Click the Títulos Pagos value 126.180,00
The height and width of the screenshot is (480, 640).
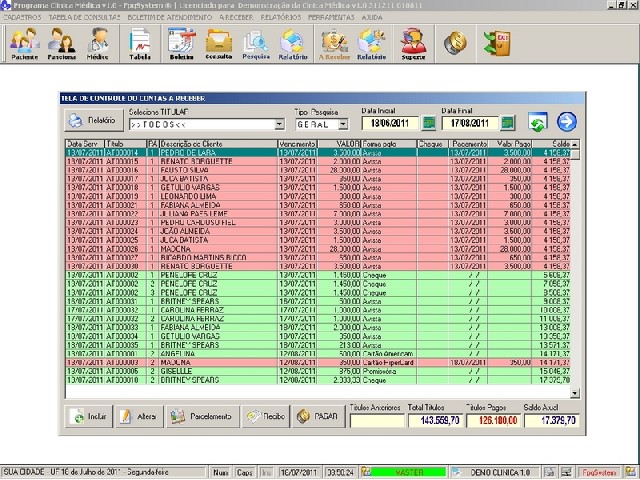pyautogui.click(x=493, y=420)
